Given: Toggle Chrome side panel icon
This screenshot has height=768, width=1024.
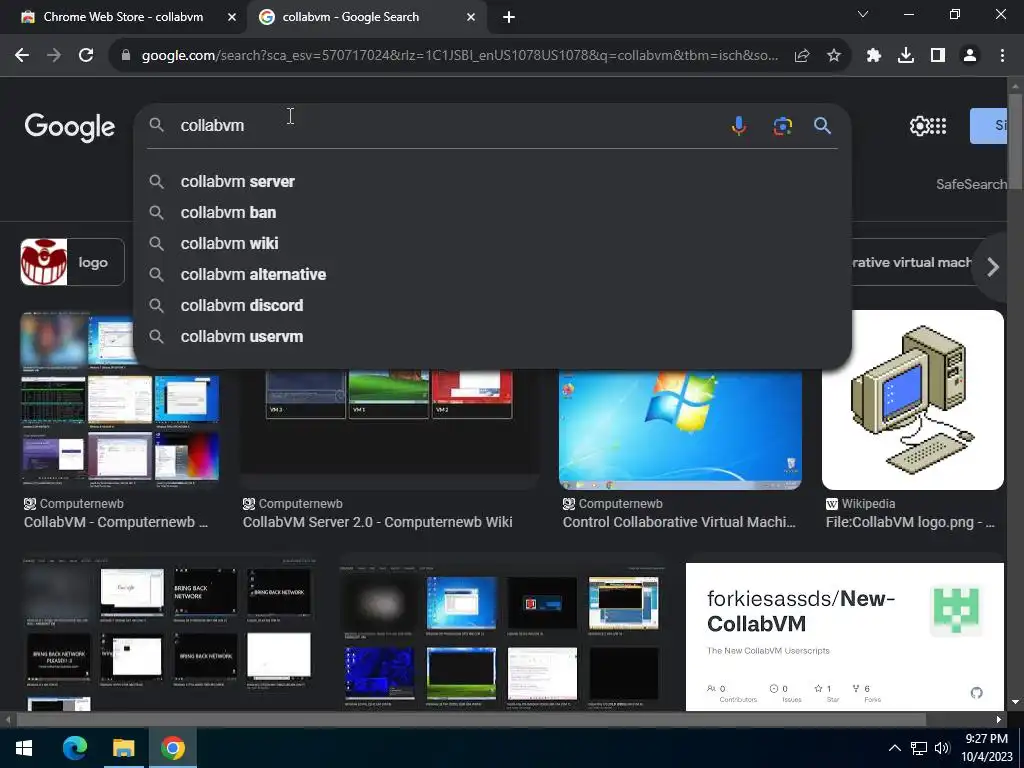Looking at the screenshot, I should tap(938, 56).
